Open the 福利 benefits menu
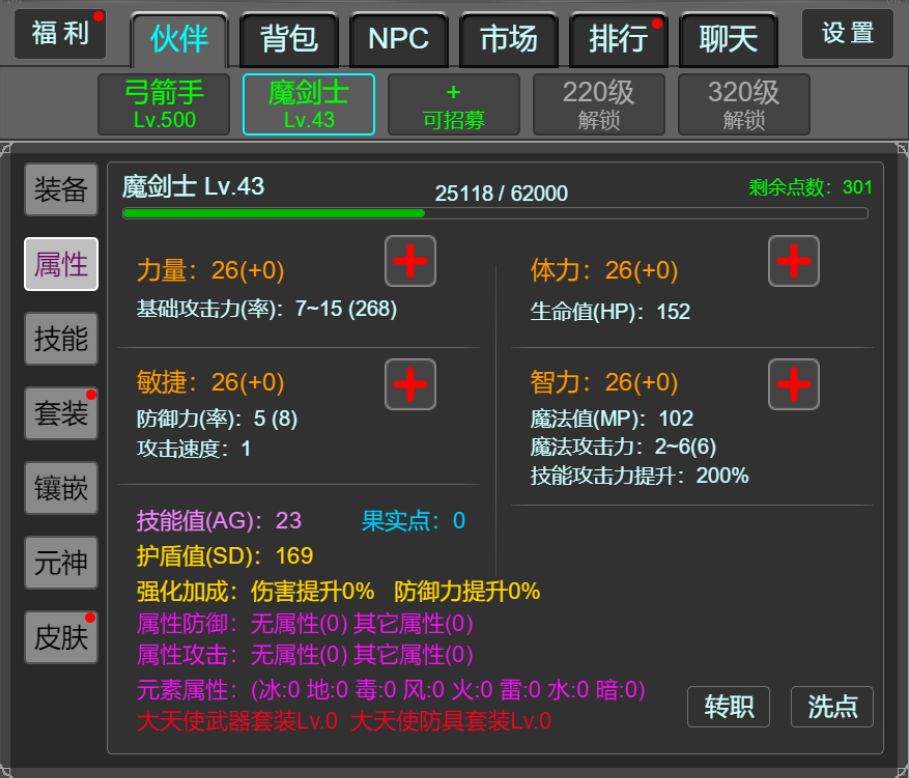This screenshot has height=778, width=909. point(60,34)
